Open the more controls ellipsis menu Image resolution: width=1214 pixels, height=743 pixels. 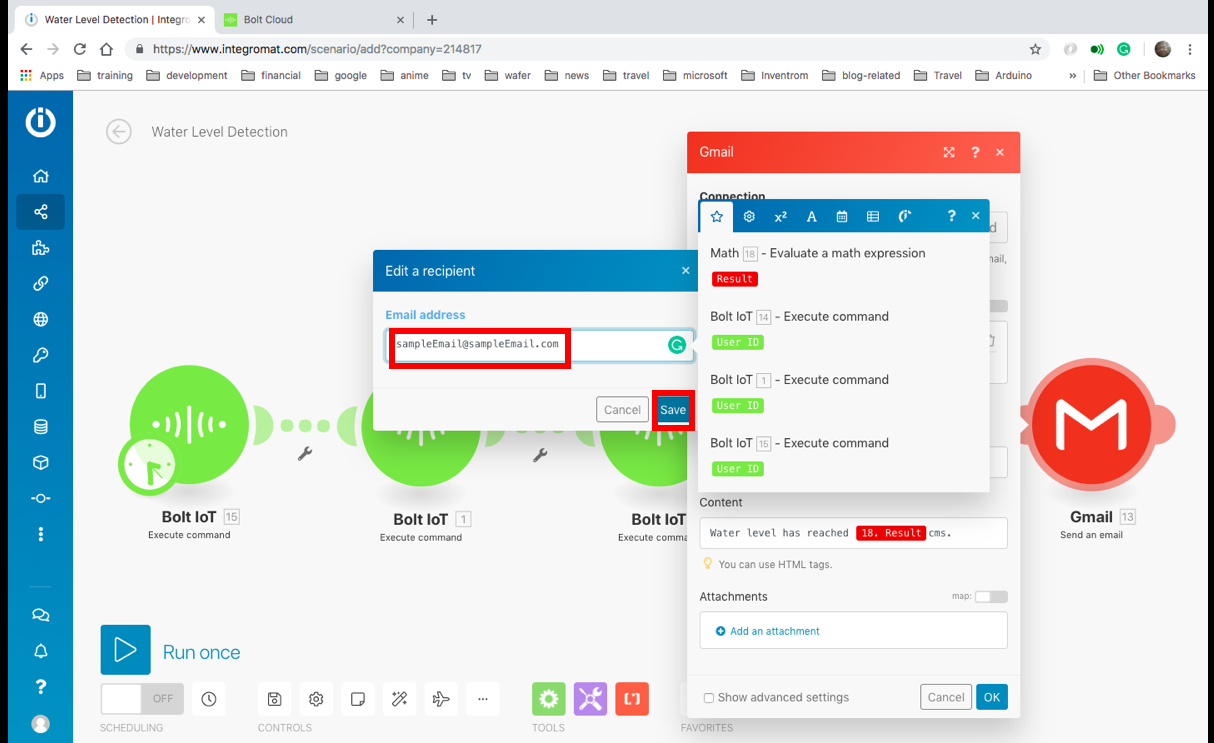(x=482, y=699)
